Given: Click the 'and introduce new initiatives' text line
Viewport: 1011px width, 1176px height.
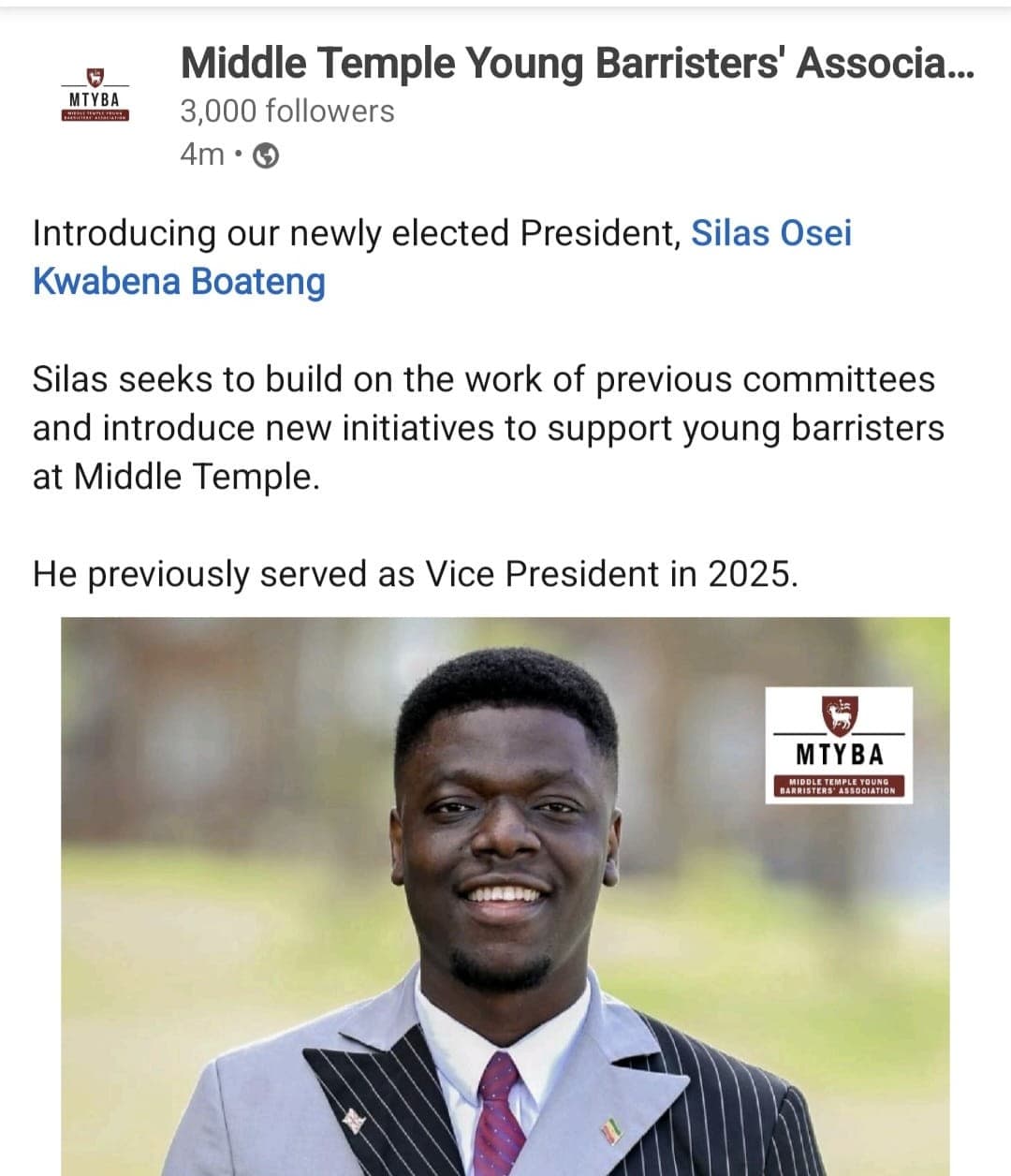Looking at the screenshot, I should coord(488,428).
